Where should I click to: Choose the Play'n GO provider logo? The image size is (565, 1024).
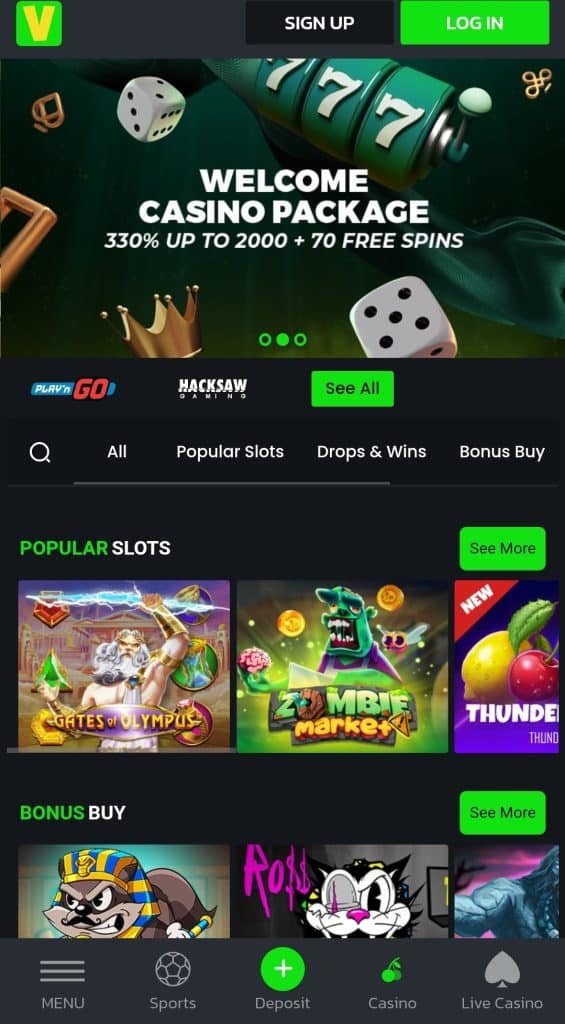74,389
